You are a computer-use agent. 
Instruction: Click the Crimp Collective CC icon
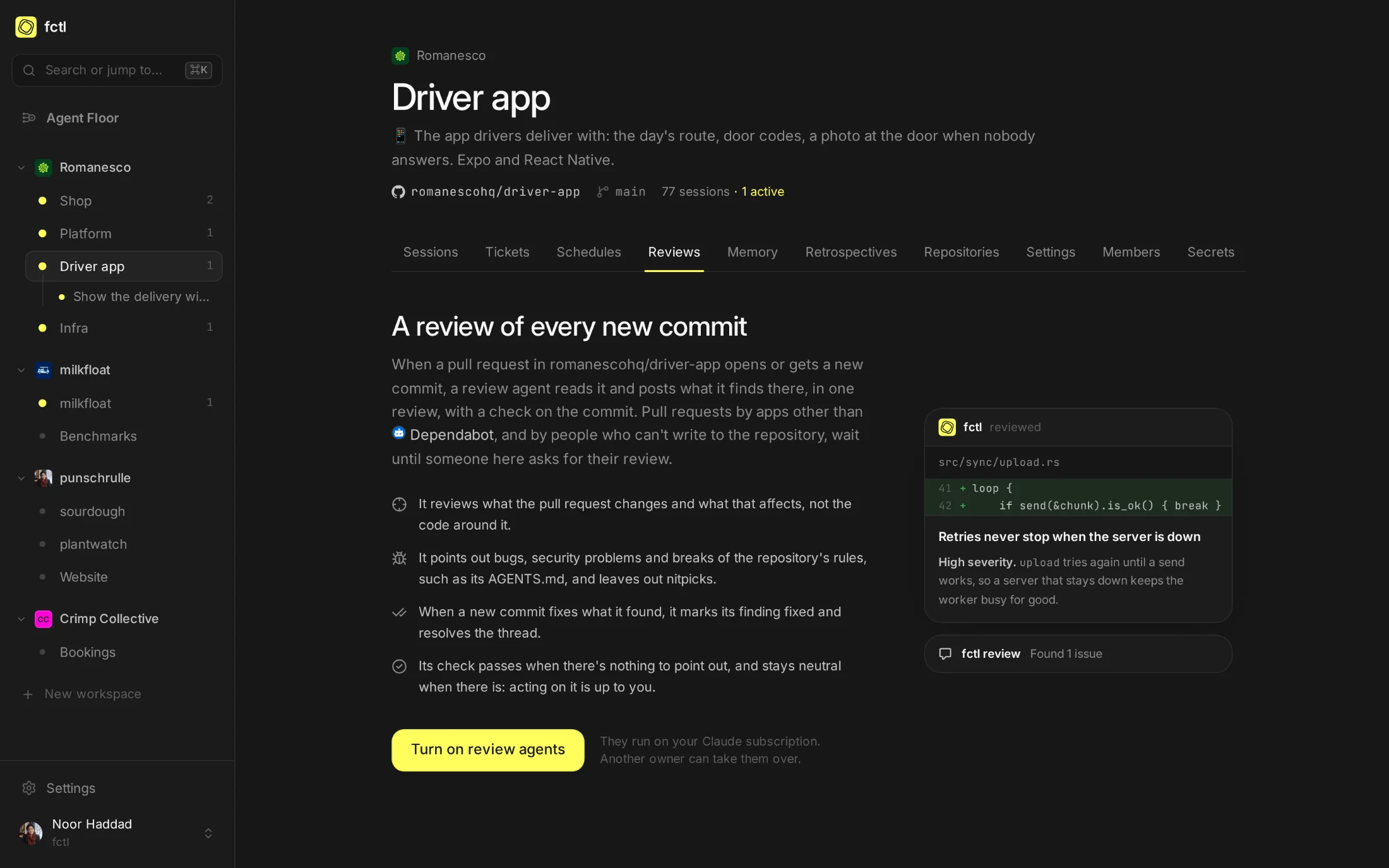point(44,619)
